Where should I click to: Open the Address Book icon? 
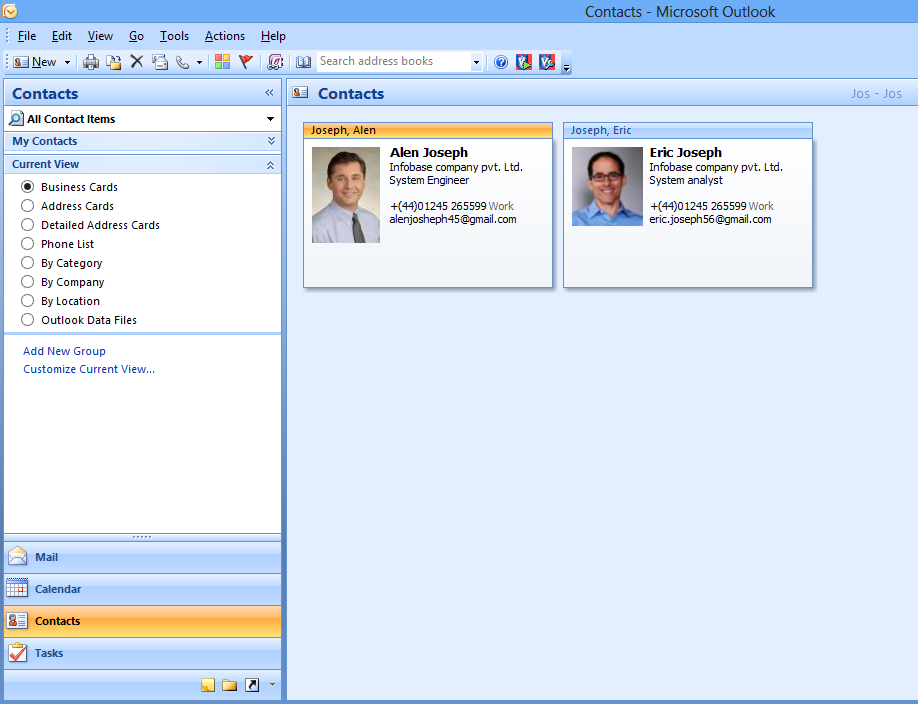point(303,62)
